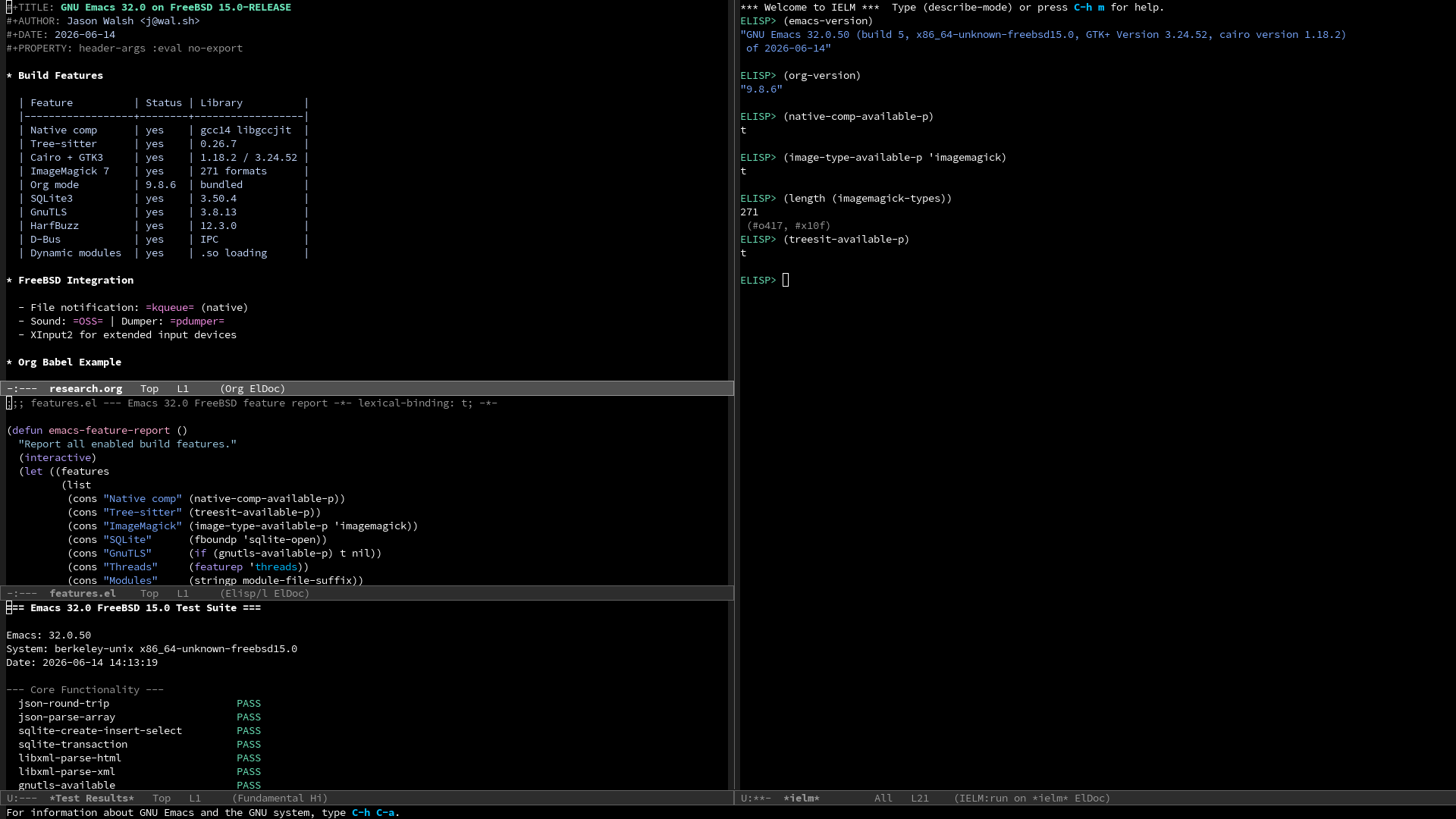1456x819 pixels.
Task: Click the Org mode 9.8.6 status cell
Action: click(x=161, y=184)
